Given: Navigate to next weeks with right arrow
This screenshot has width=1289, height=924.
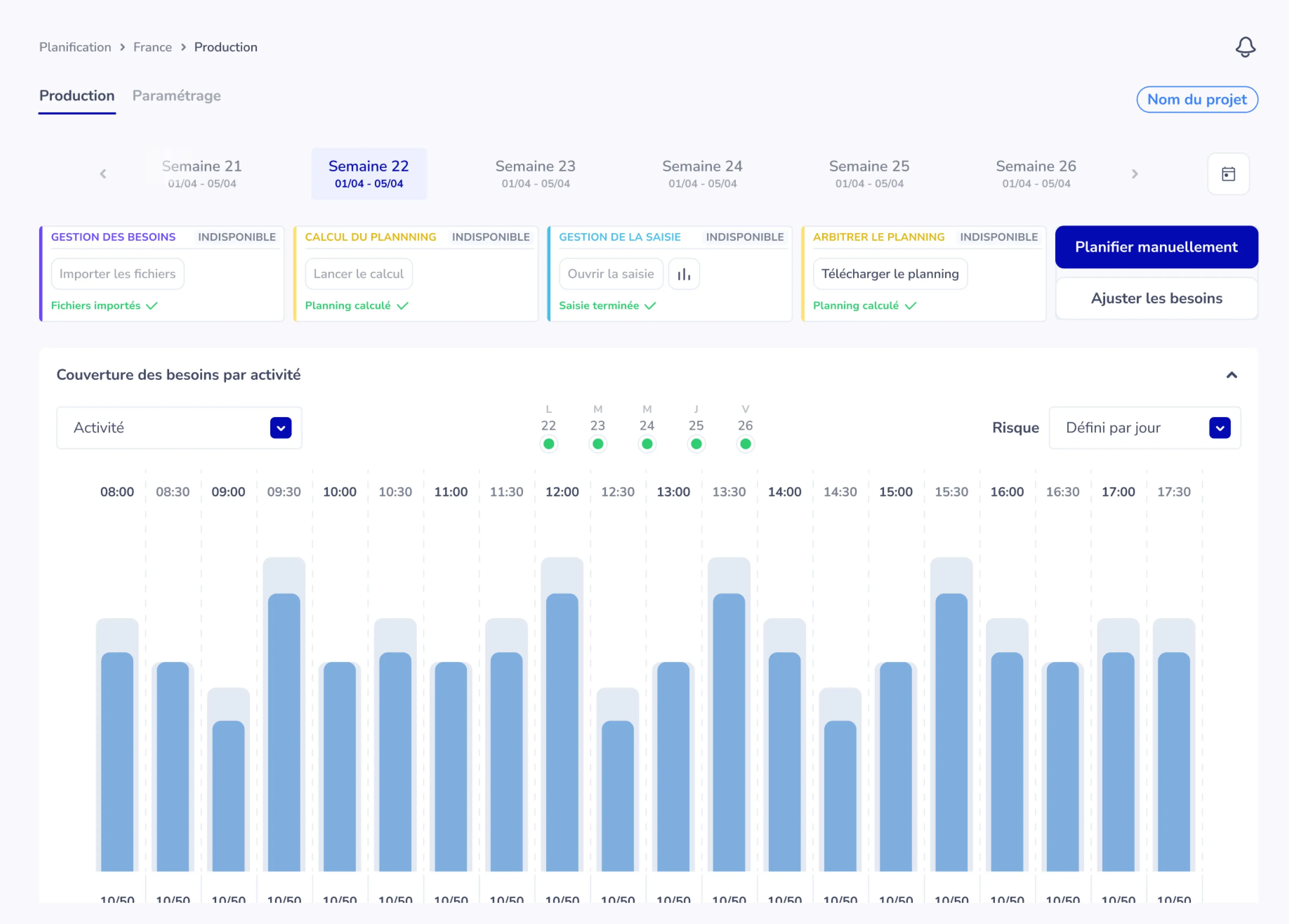Looking at the screenshot, I should pyautogui.click(x=1135, y=174).
